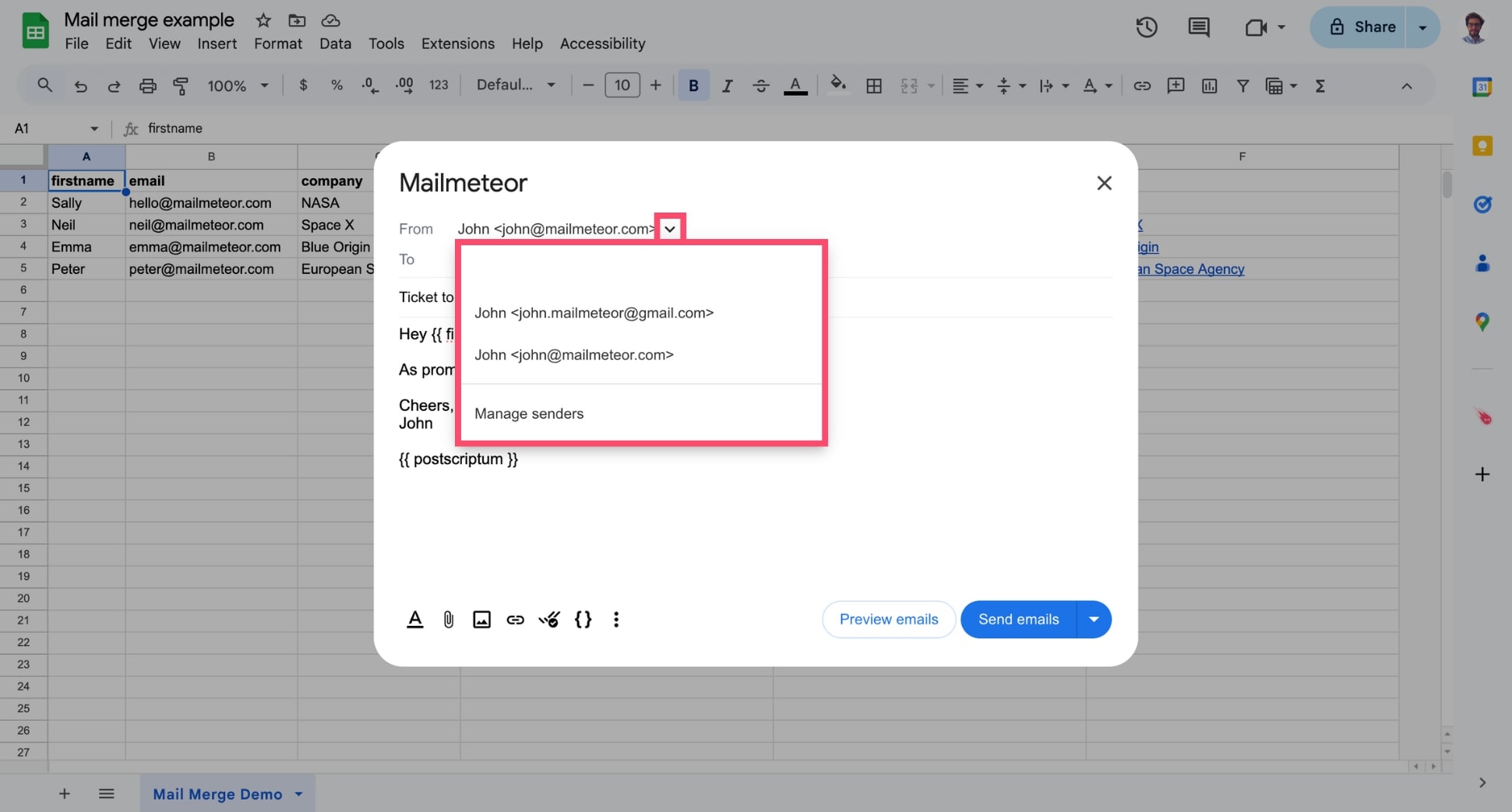Close the Mailmeteor dialog
Screen dimensions: 1512x812
(1104, 183)
